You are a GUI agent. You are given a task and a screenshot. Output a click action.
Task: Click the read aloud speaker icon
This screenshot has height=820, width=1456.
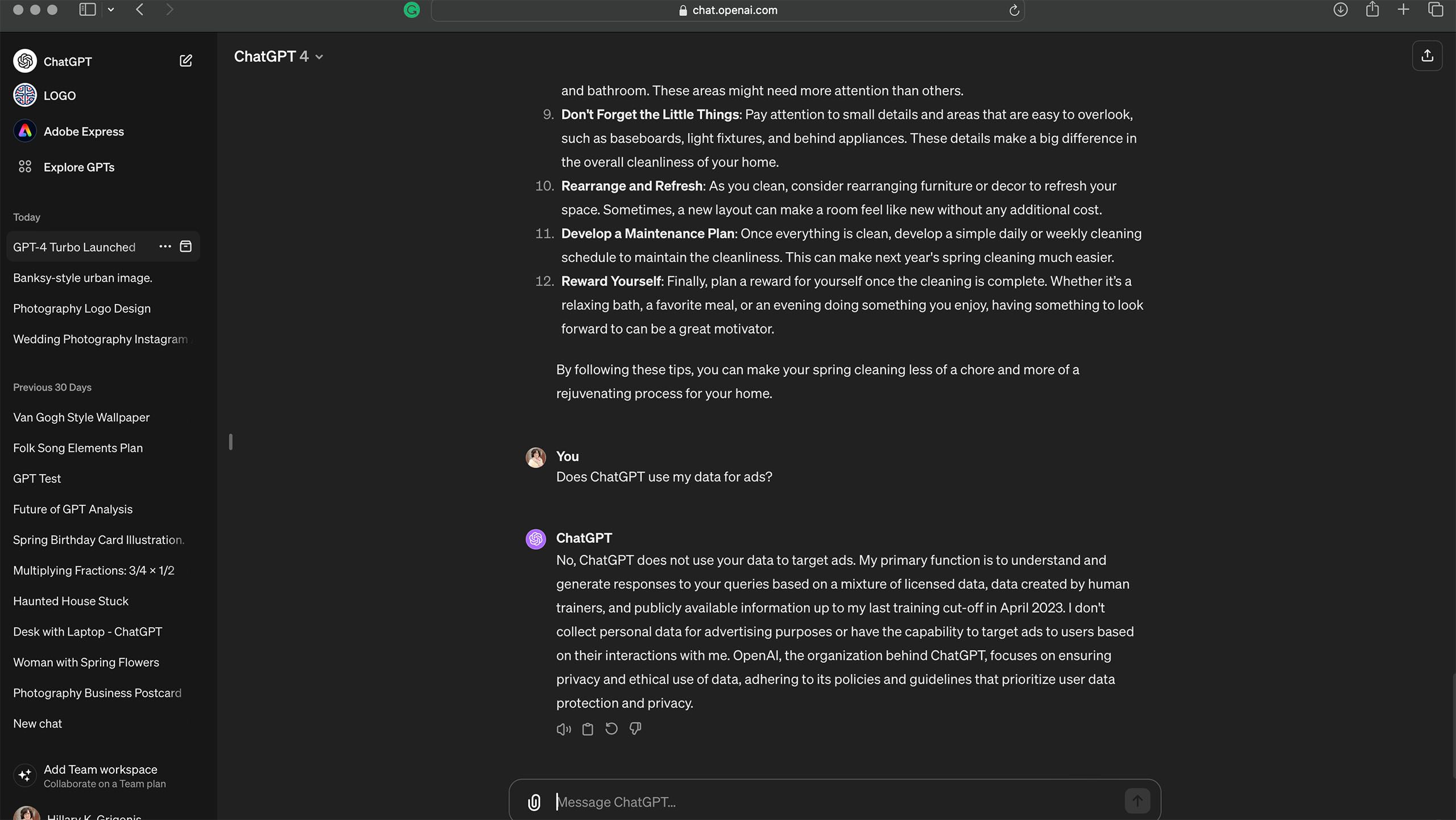[x=563, y=729]
